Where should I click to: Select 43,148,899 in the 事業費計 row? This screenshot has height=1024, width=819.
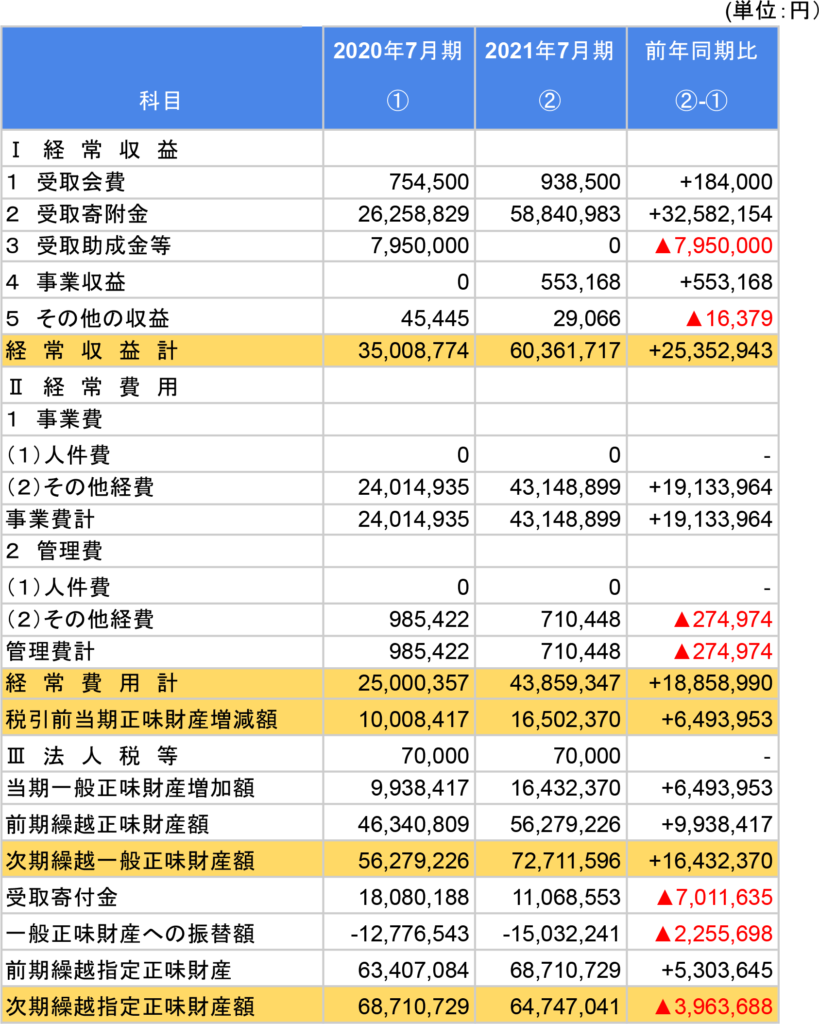[566, 519]
